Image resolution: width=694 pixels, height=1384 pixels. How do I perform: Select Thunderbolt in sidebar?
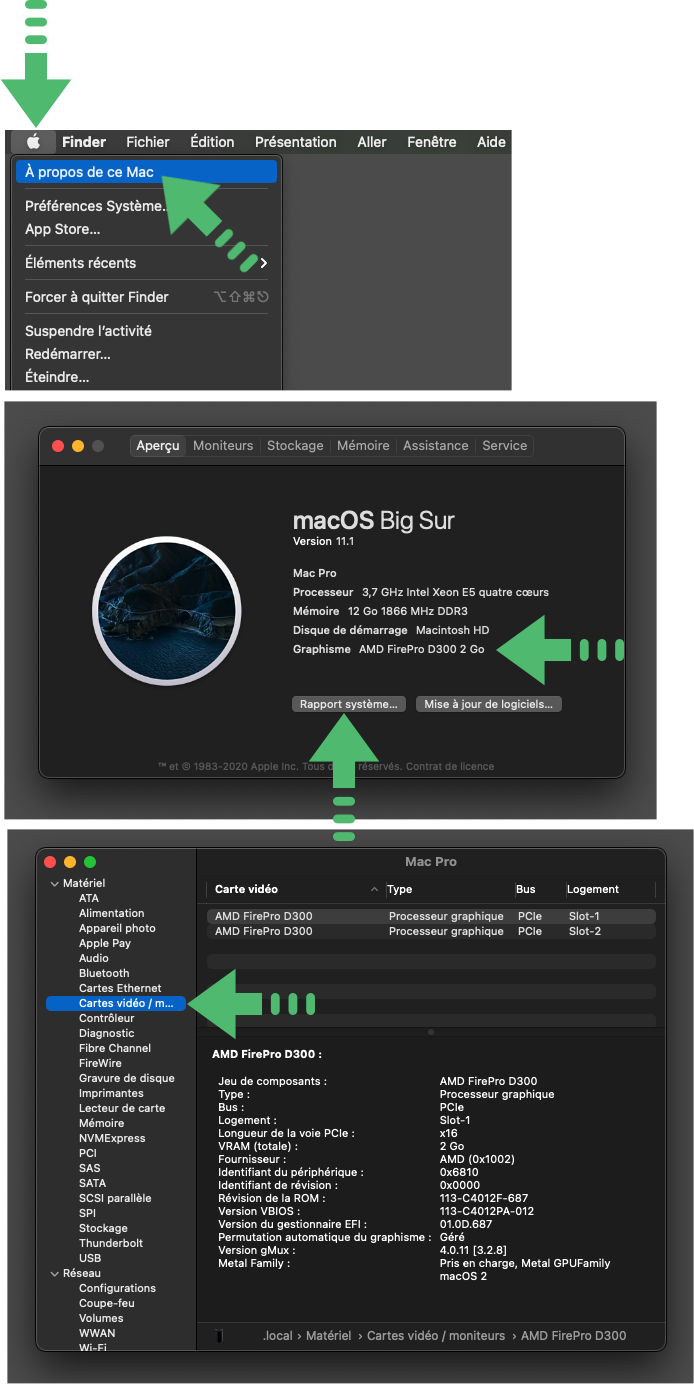[x=111, y=1244]
